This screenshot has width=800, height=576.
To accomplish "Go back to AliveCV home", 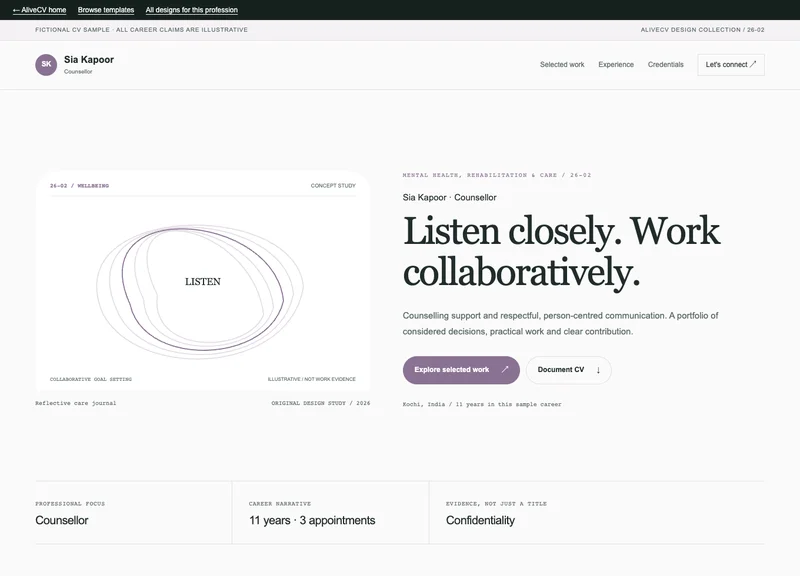I will (39, 10).
